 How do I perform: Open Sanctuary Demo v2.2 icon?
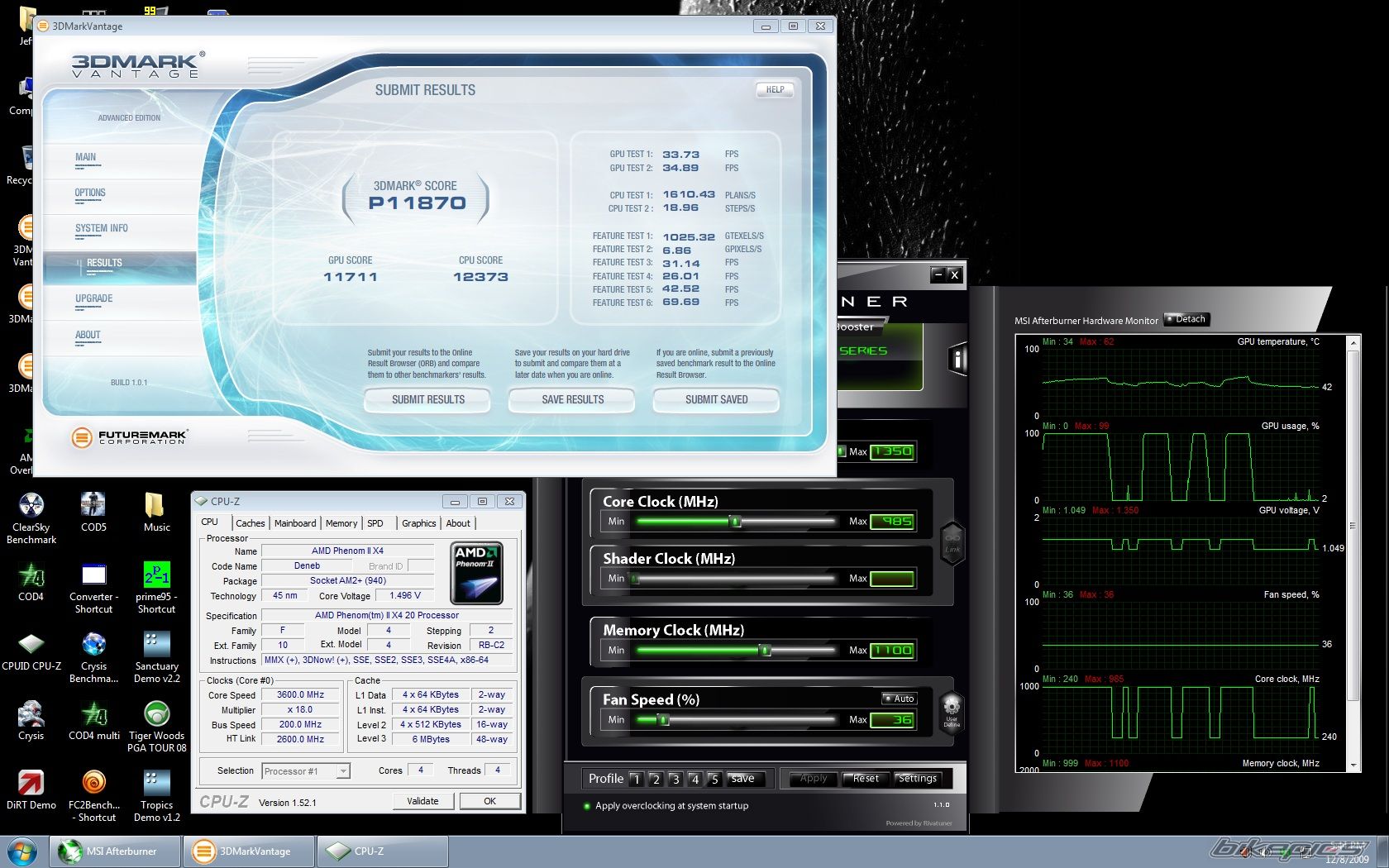pos(156,657)
